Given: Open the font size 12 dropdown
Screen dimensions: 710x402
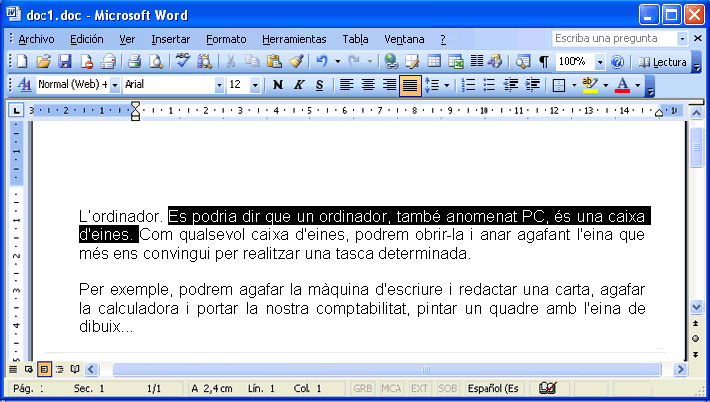Looking at the screenshot, I should pos(255,85).
